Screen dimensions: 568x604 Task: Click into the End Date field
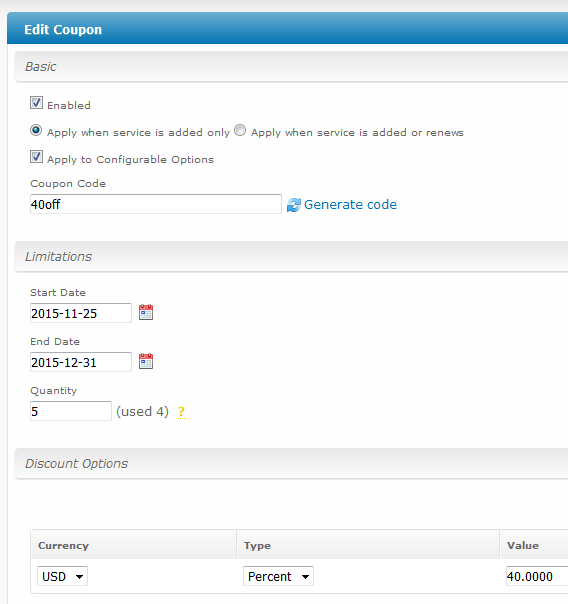81,362
